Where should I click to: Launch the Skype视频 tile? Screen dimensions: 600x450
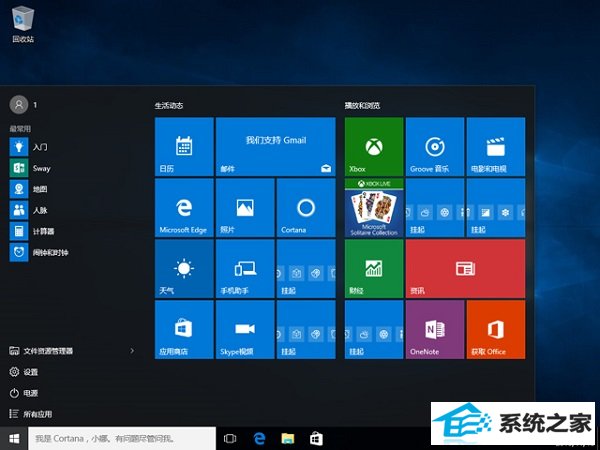point(245,329)
